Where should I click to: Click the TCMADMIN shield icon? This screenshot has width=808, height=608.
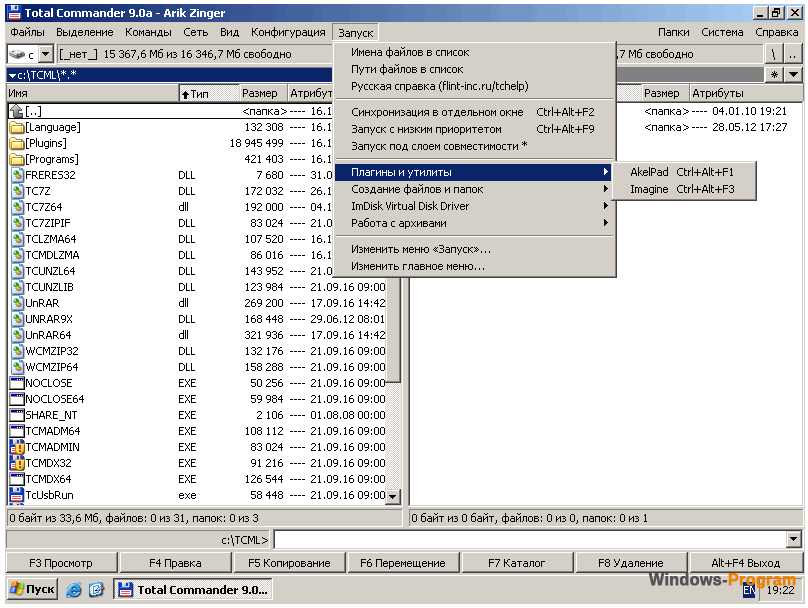click(17, 447)
